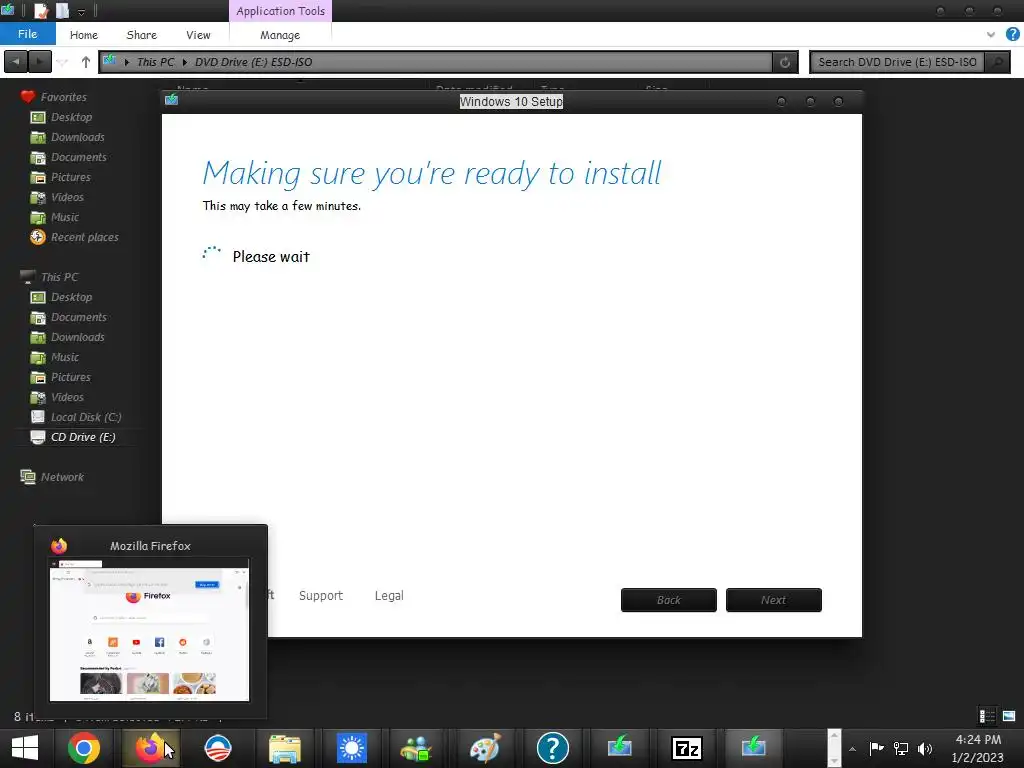The height and width of the screenshot is (768, 1024).
Task: Select the Manage tab
Action: 280,35
